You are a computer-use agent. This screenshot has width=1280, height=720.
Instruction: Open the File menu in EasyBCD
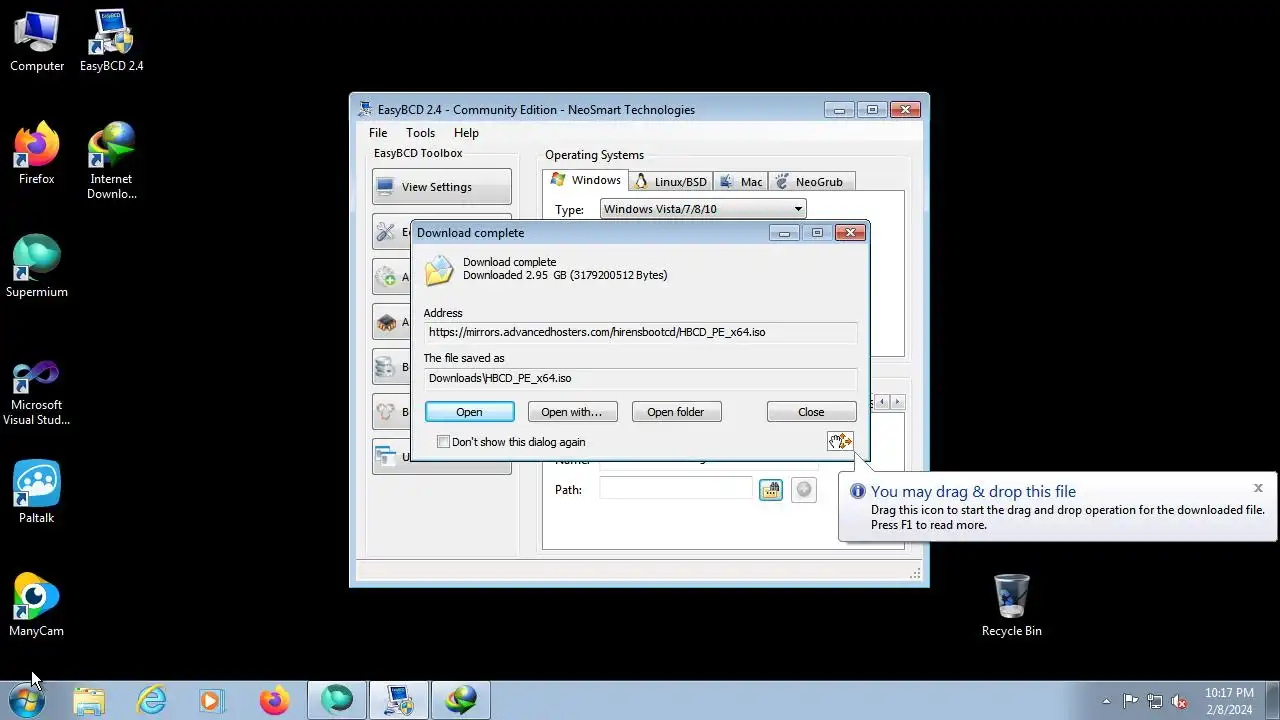click(378, 133)
